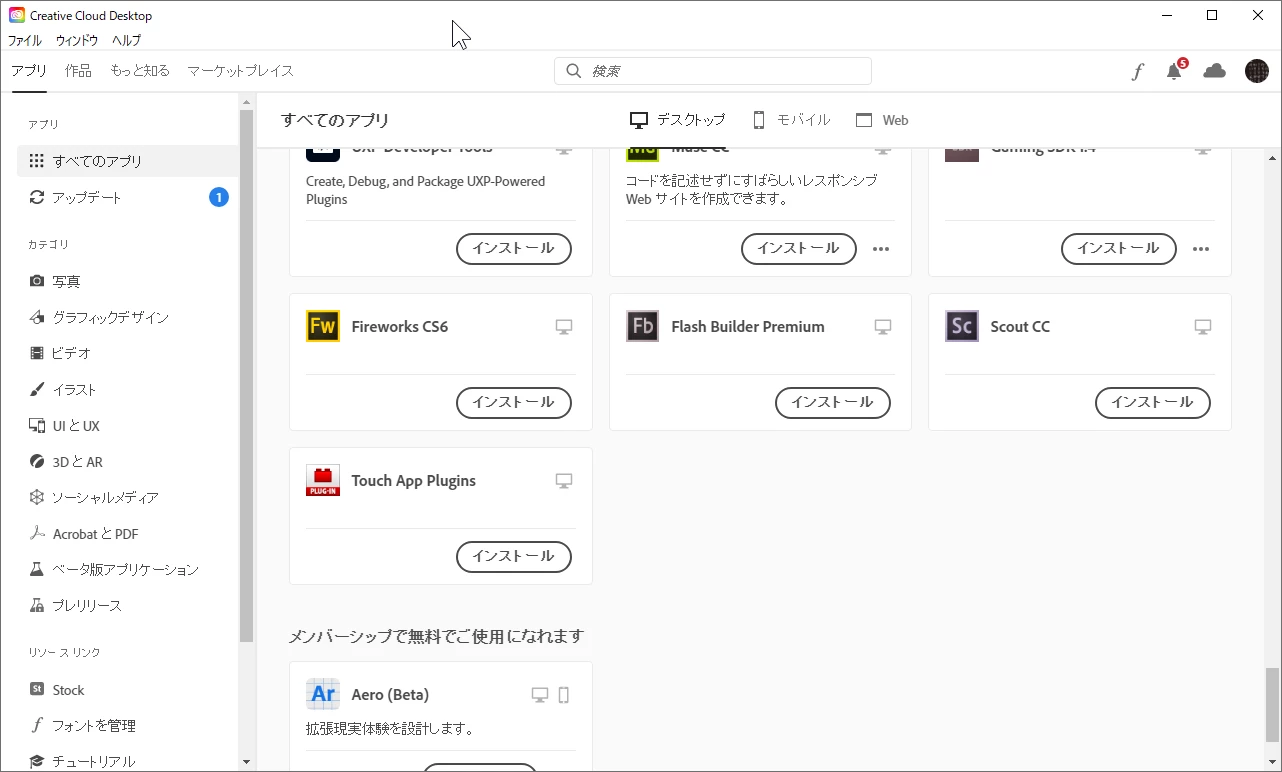Click the search magnifier icon
This screenshot has width=1282, height=772.
[574, 71]
